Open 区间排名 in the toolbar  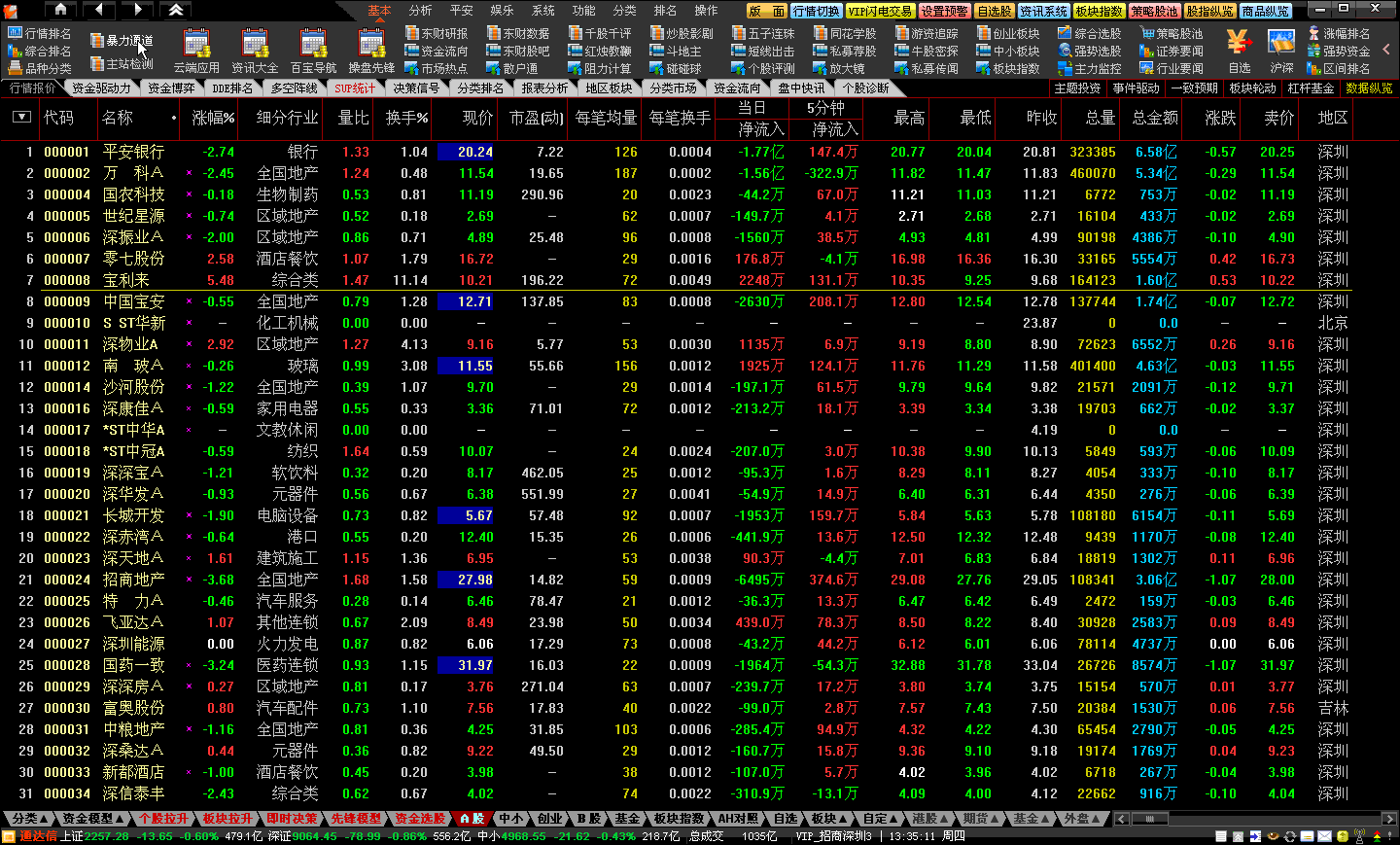[1339, 68]
